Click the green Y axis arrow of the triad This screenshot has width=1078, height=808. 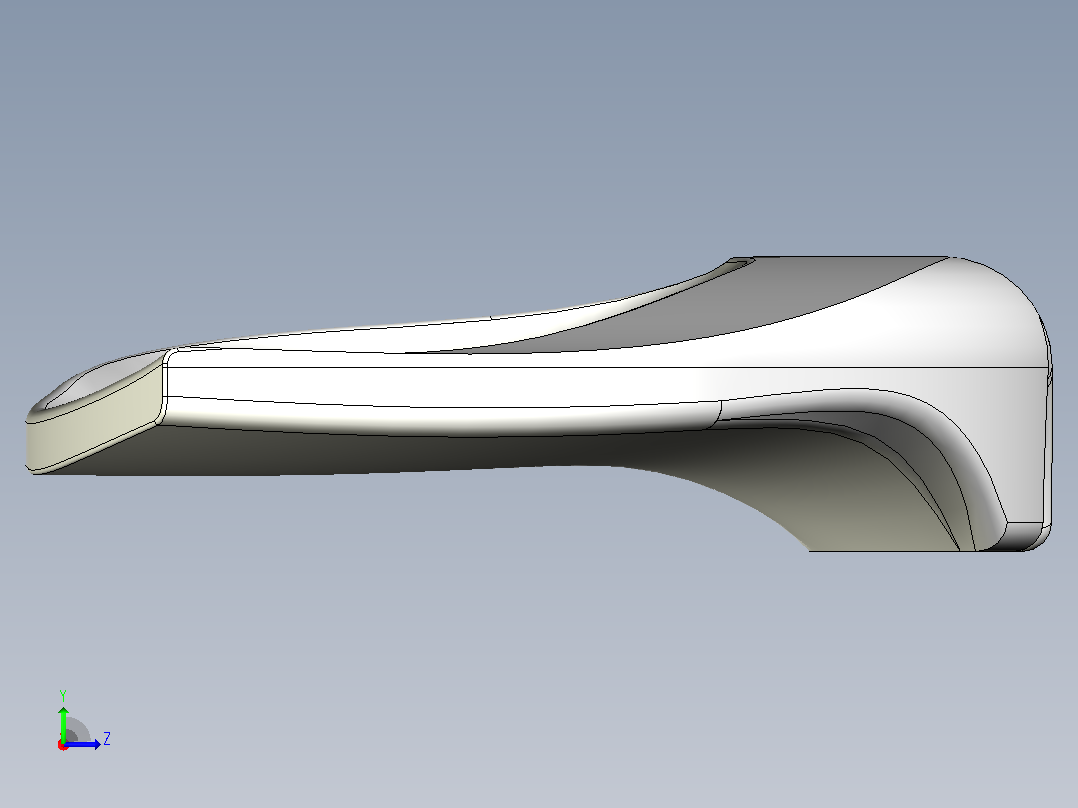click(x=63, y=723)
